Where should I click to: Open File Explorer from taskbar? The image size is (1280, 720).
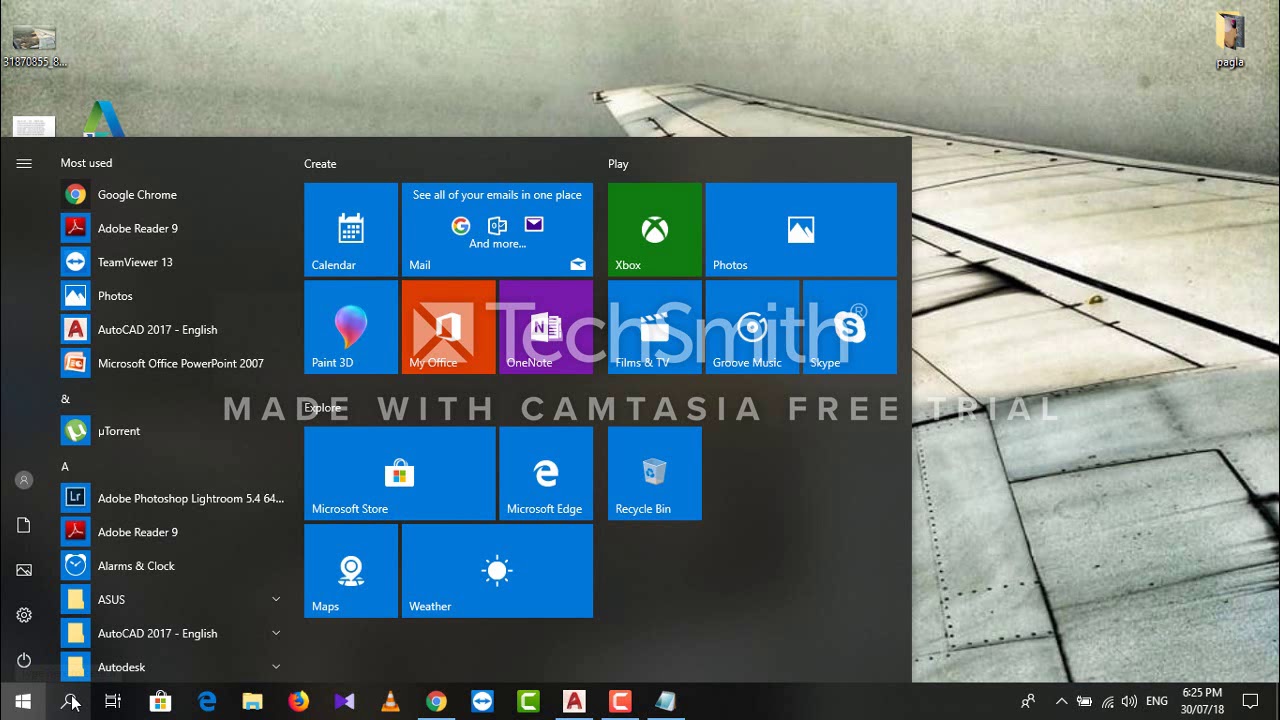(252, 701)
